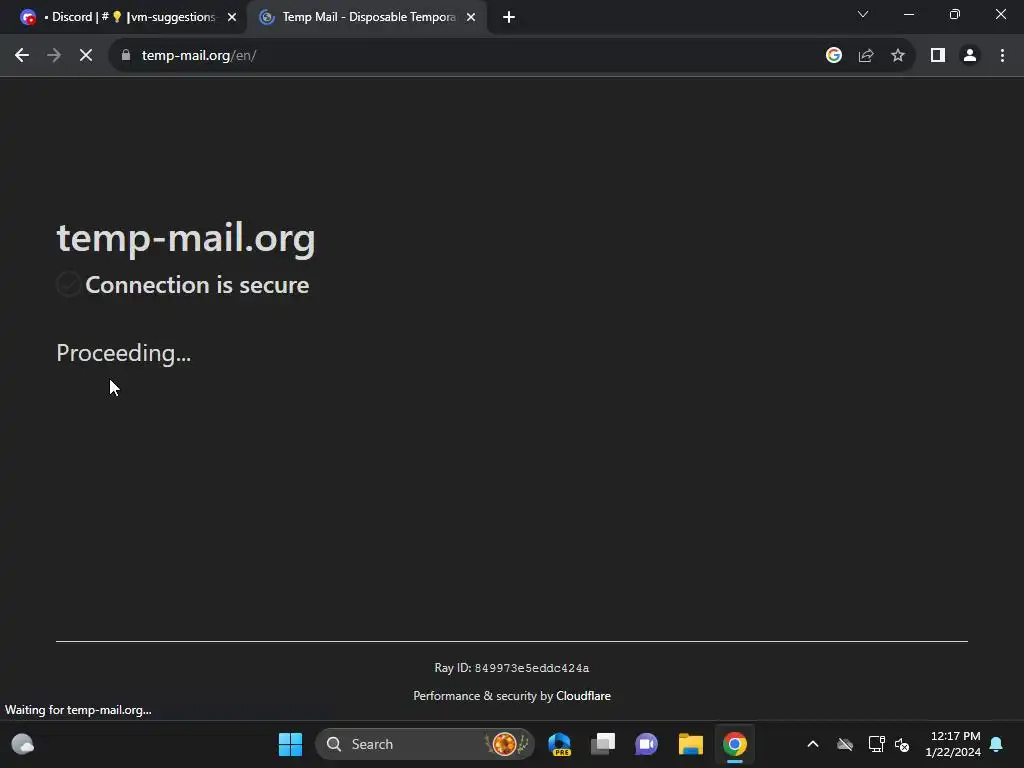Click the Chrome icon on the taskbar
Screen dimensions: 1024x768
point(735,744)
